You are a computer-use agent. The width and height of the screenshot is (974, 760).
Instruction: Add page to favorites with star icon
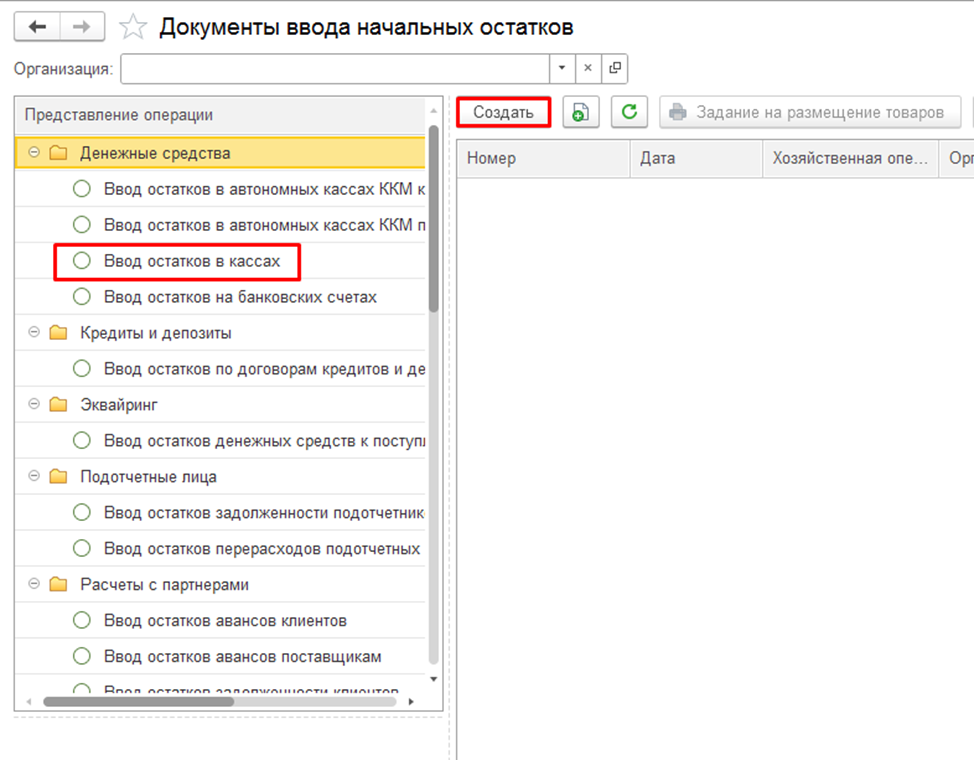(x=133, y=27)
